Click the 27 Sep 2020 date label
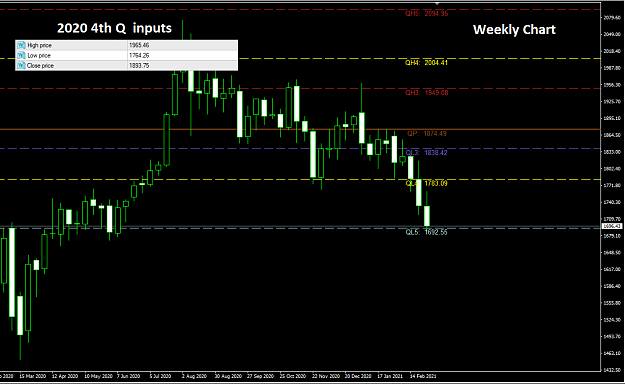 [x=260, y=376]
